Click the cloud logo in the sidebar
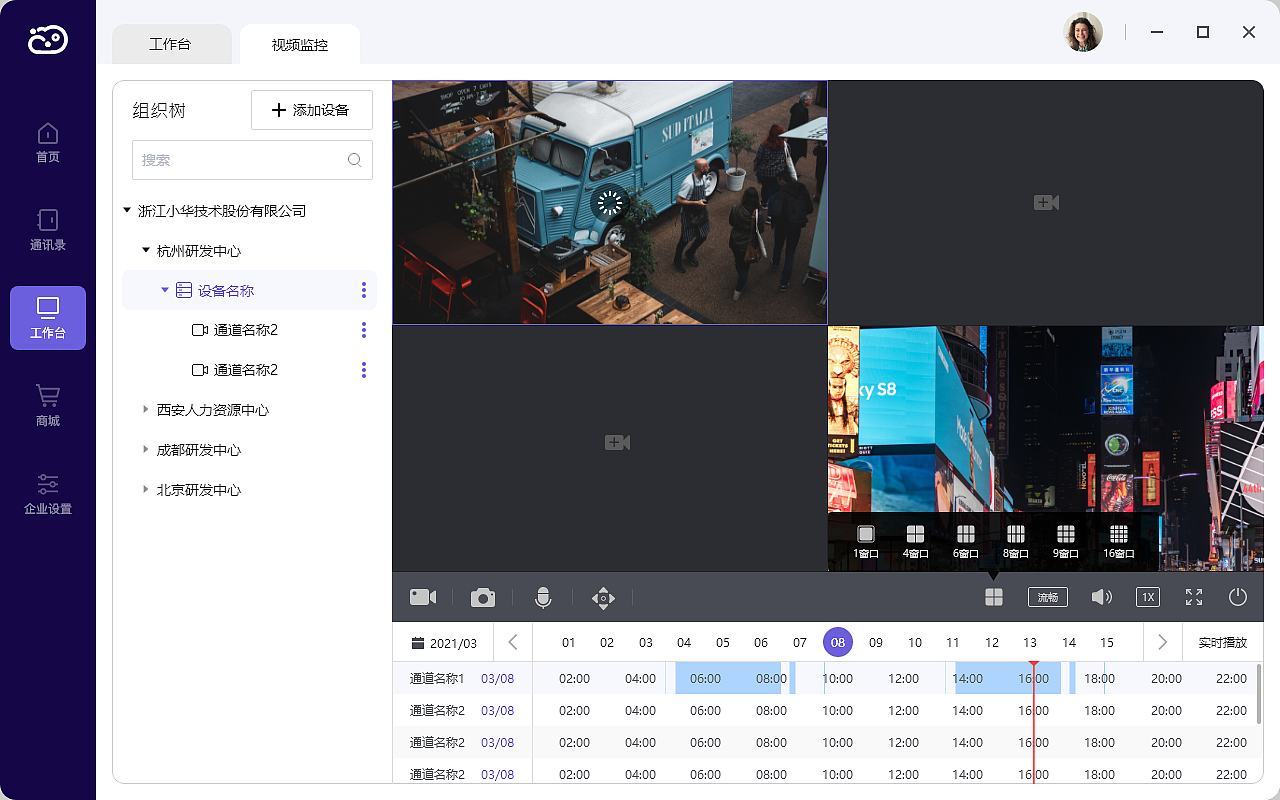This screenshot has width=1280, height=800. pos(48,39)
